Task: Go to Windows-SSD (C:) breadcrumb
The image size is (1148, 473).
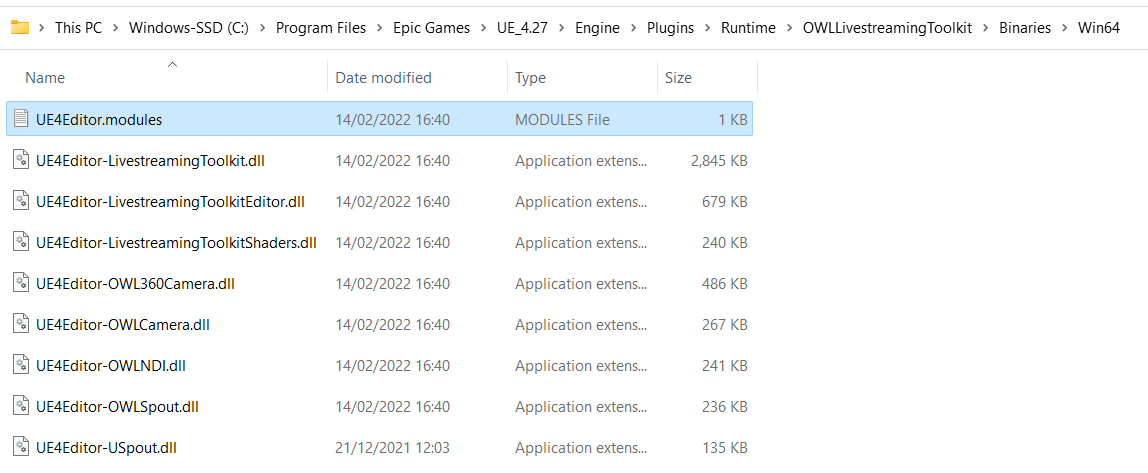Action: point(189,28)
